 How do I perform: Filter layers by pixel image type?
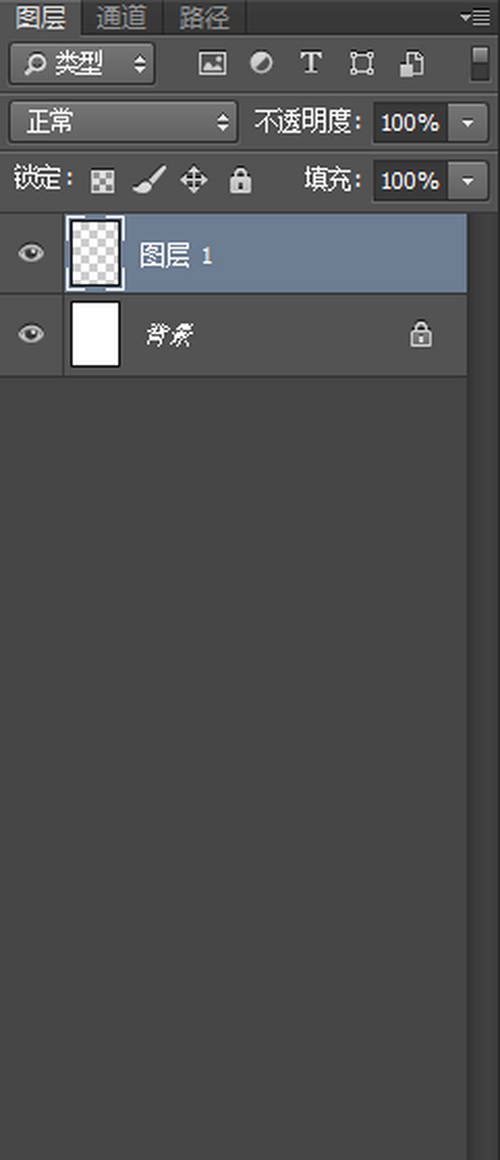point(212,64)
